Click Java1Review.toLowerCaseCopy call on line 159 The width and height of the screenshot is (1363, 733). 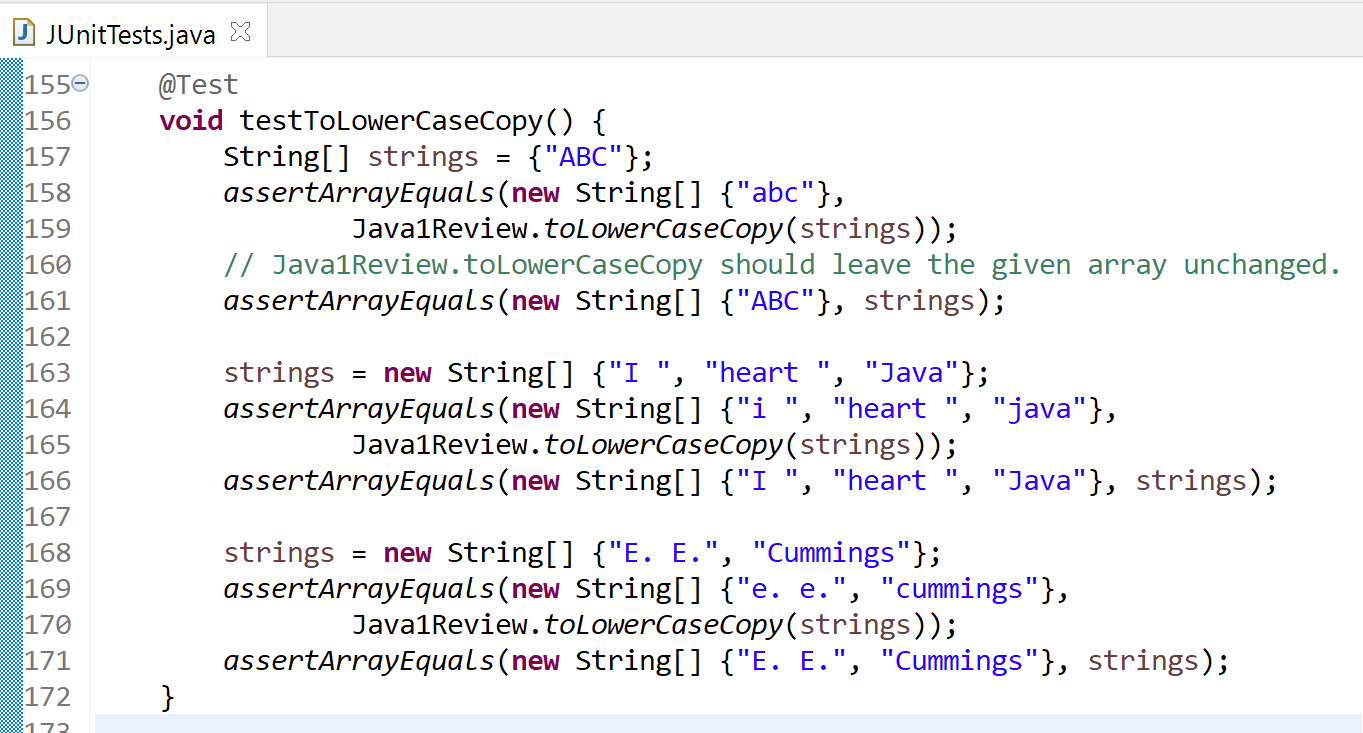tap(565, 228)
